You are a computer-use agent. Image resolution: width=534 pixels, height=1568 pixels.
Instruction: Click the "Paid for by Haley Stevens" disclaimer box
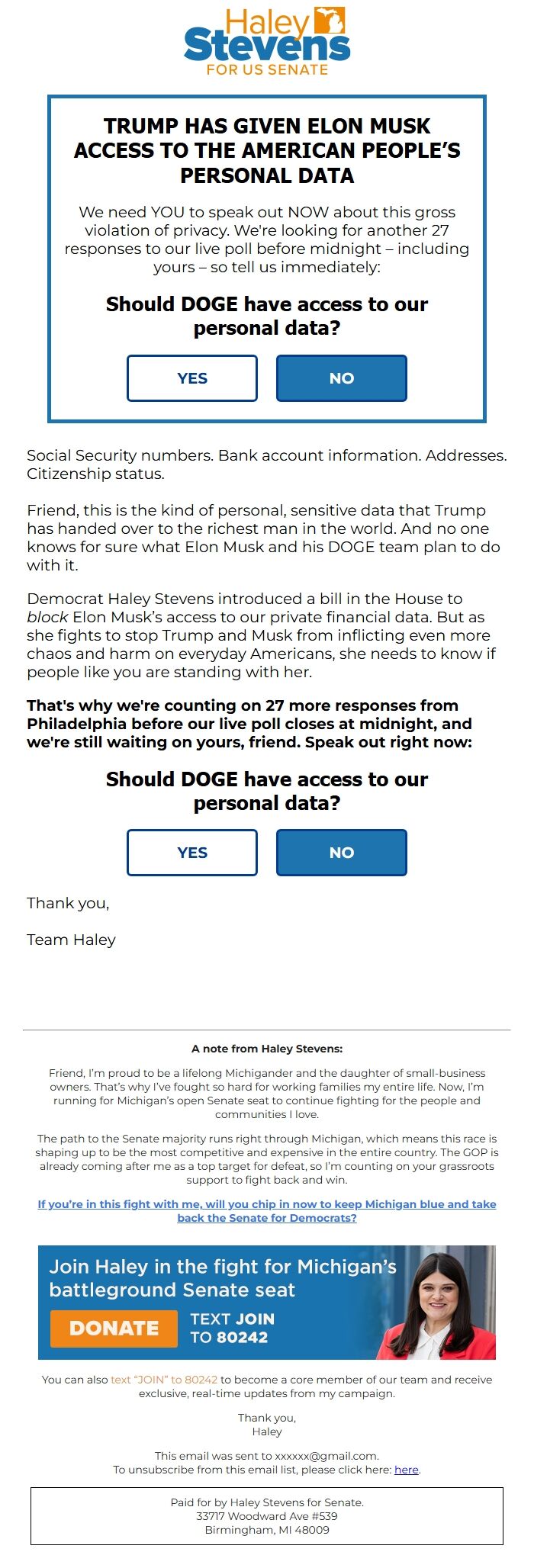point(267,1516)
